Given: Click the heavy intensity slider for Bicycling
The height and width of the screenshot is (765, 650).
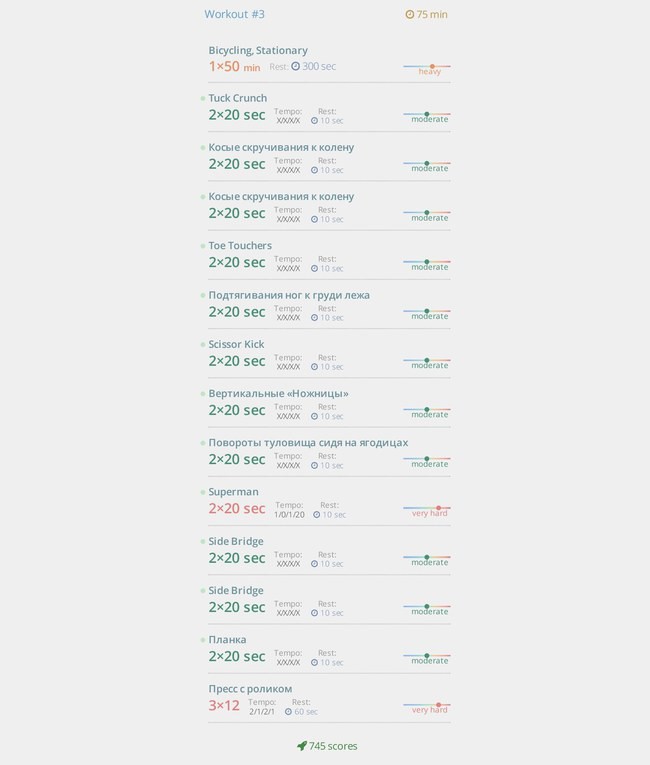Looking at the screenshot, I should click(x=427, y=69).
